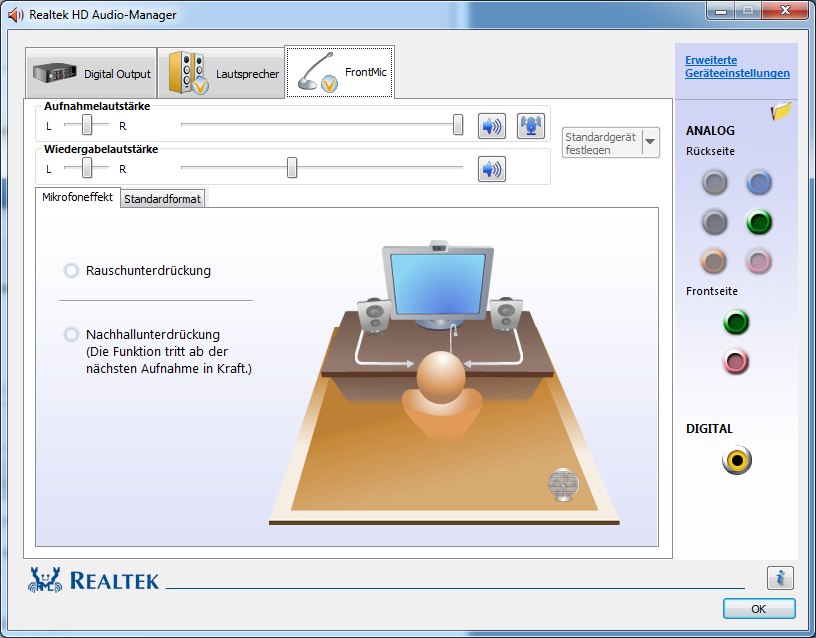
Task: Click the left speaker in the desk illustration
Action: point(374,315)
